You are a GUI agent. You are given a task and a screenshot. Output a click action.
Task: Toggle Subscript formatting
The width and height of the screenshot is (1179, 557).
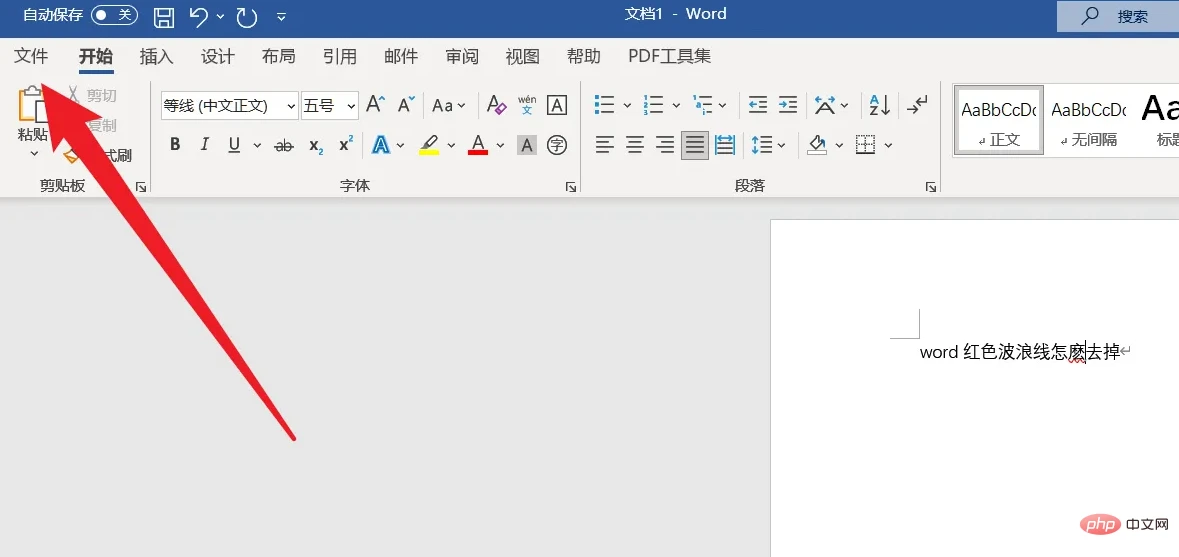tap(316, 145)
